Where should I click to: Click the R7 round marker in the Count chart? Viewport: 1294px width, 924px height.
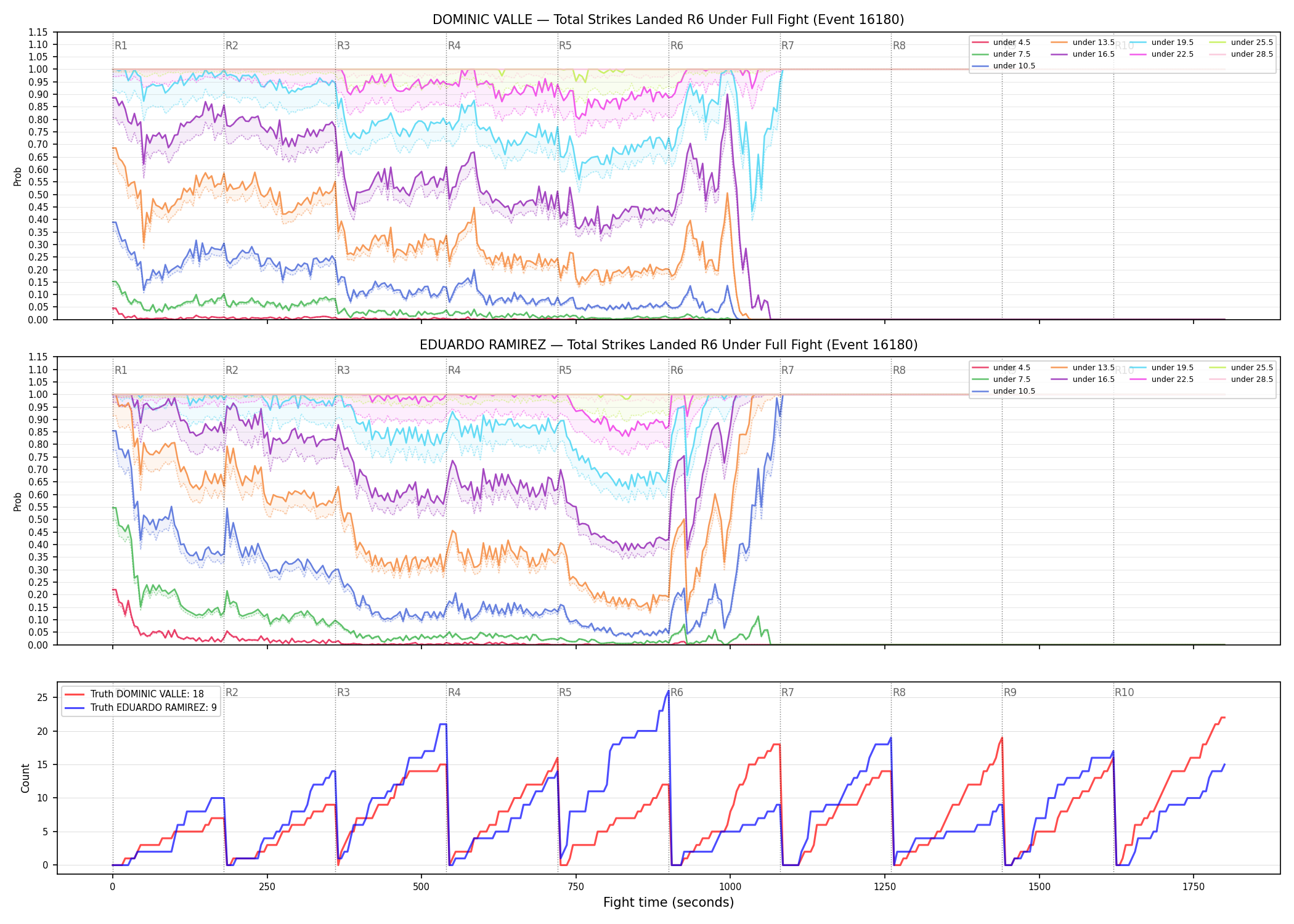click(787, 692)
